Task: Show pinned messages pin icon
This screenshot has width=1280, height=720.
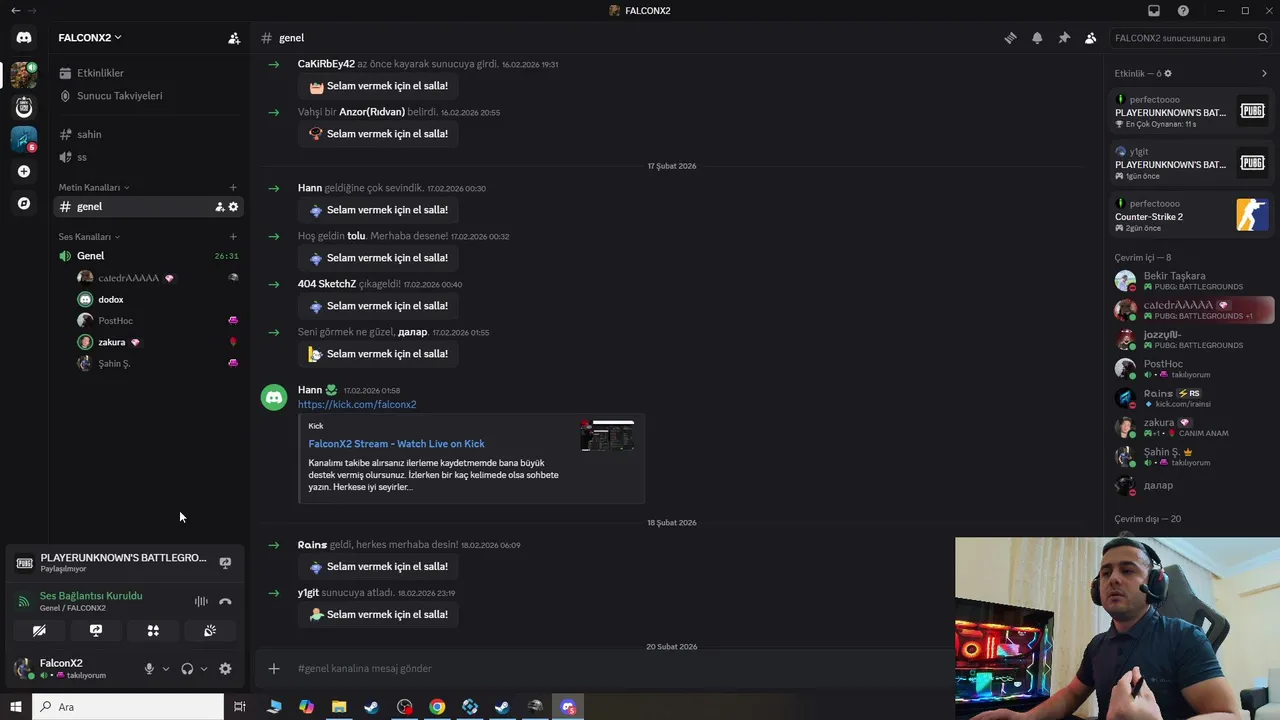Action: pyautogui.click(x=1064, y=38)
